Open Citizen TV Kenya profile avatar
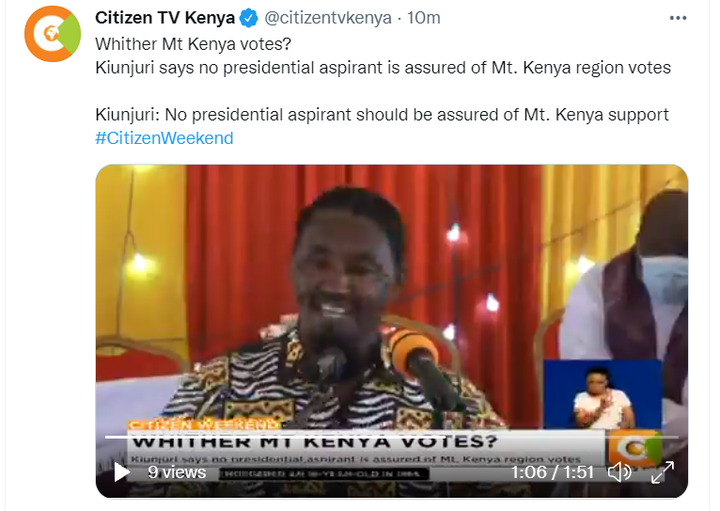 (52, 34)
